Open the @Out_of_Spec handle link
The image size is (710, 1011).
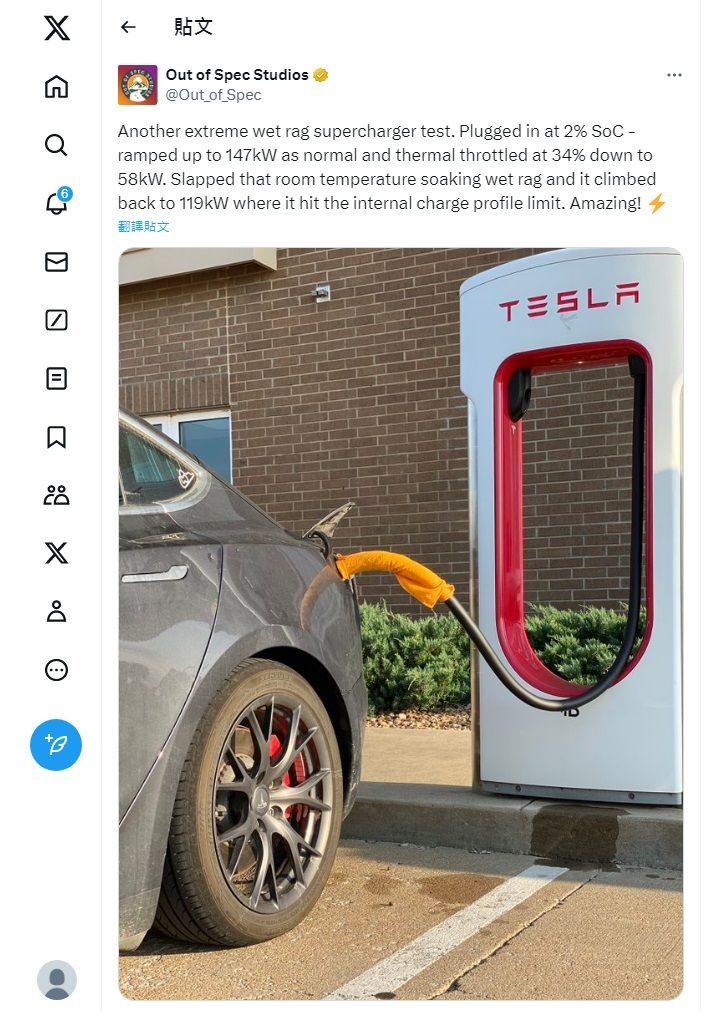(213, 95)
